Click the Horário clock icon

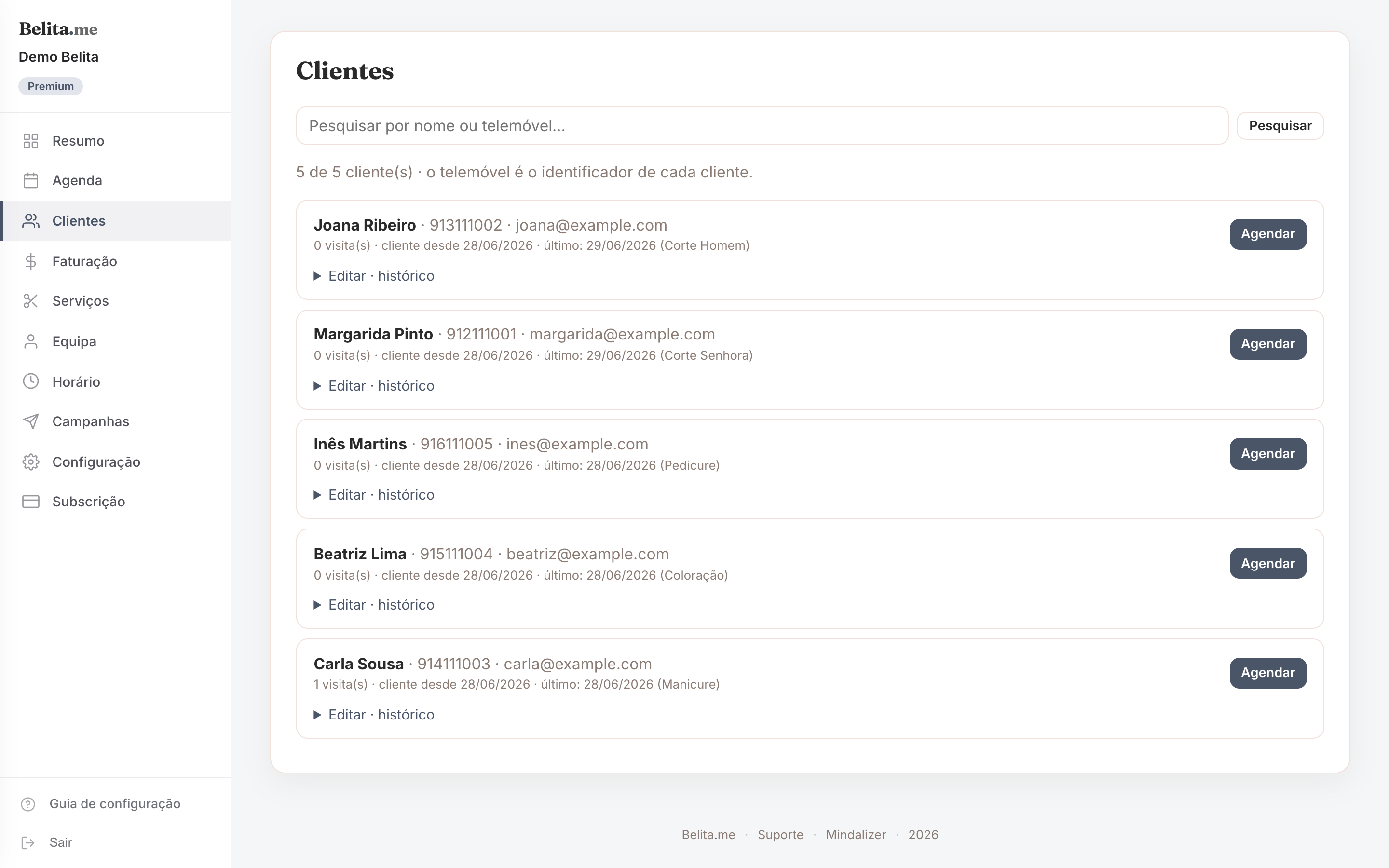pyautogui.click(x=30, y=381)
